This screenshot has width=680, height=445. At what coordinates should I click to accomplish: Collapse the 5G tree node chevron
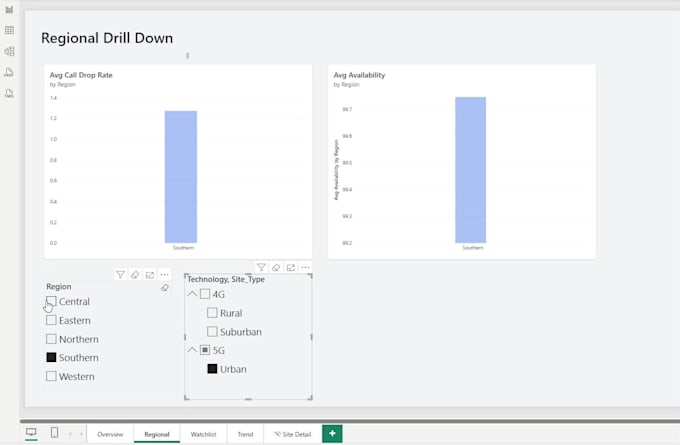click(192, 350)
